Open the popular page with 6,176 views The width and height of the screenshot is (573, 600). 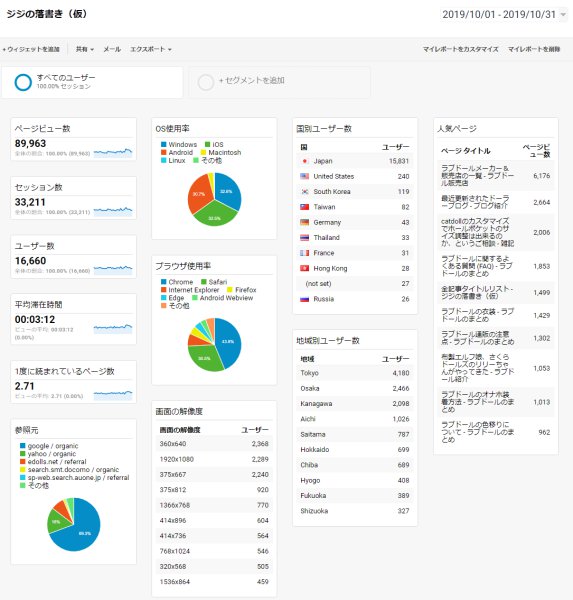[x=477, y=176]
